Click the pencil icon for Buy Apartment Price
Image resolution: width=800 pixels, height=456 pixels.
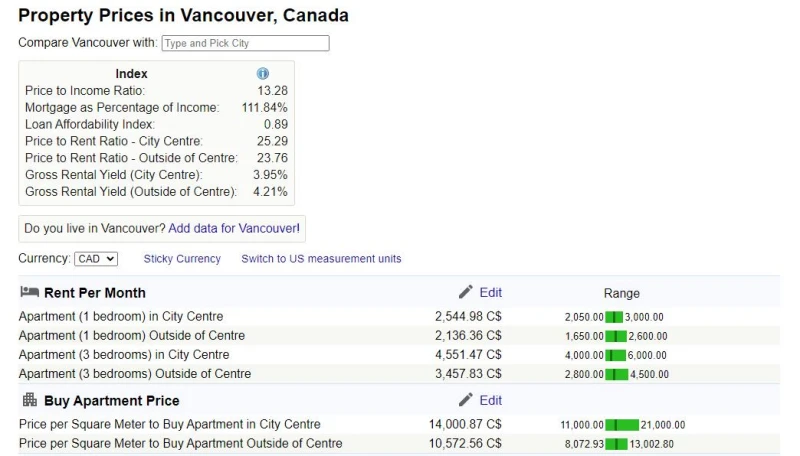(x=465, y=400)
